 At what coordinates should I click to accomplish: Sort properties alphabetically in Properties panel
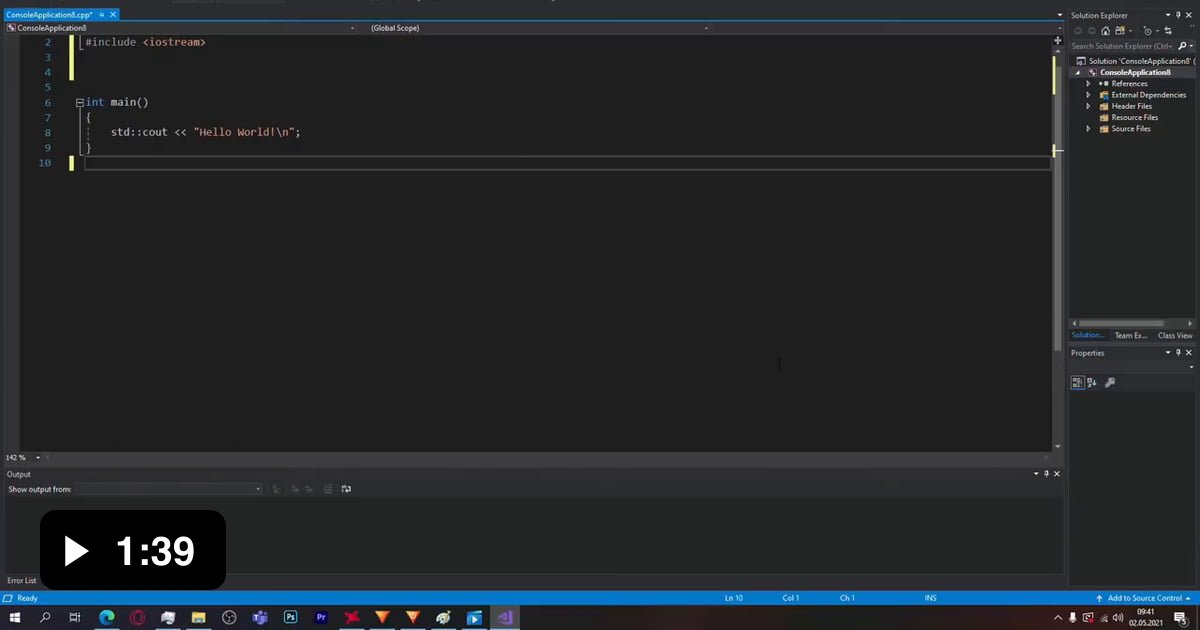click(x=1092, y=382)
